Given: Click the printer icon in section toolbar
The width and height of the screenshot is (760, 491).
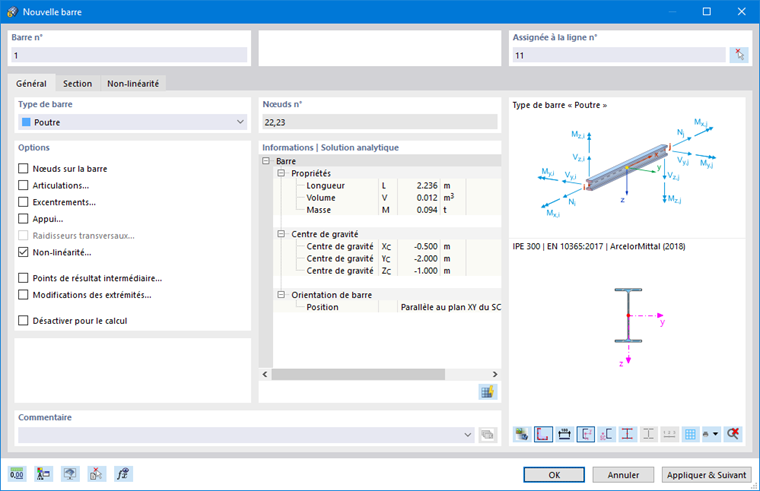Looking at the screenshot, I should click(x=706, y=434).
